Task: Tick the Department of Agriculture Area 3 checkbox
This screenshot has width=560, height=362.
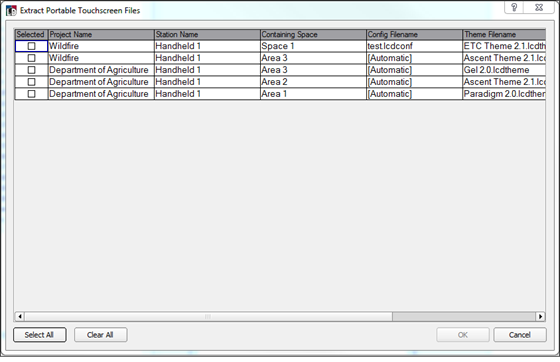Action: click(x=31, y=70)
